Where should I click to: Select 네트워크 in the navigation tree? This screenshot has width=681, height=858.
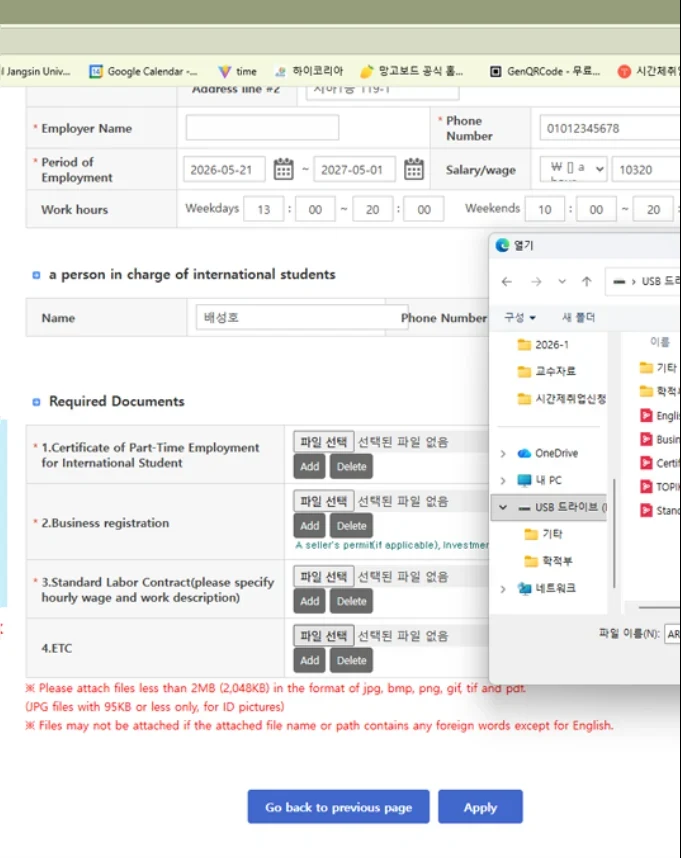pos(547,588)
